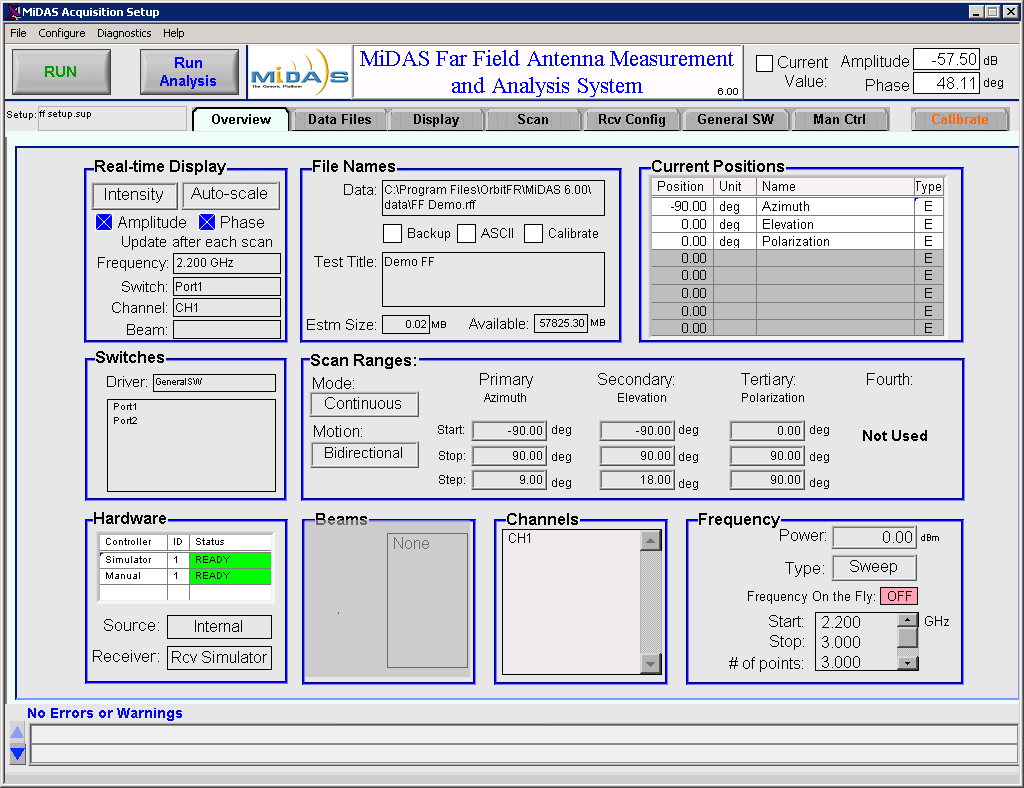This screenshot has width=1024, height=788.
Task: Open the File menu
Action: click(x=18, y=33)
